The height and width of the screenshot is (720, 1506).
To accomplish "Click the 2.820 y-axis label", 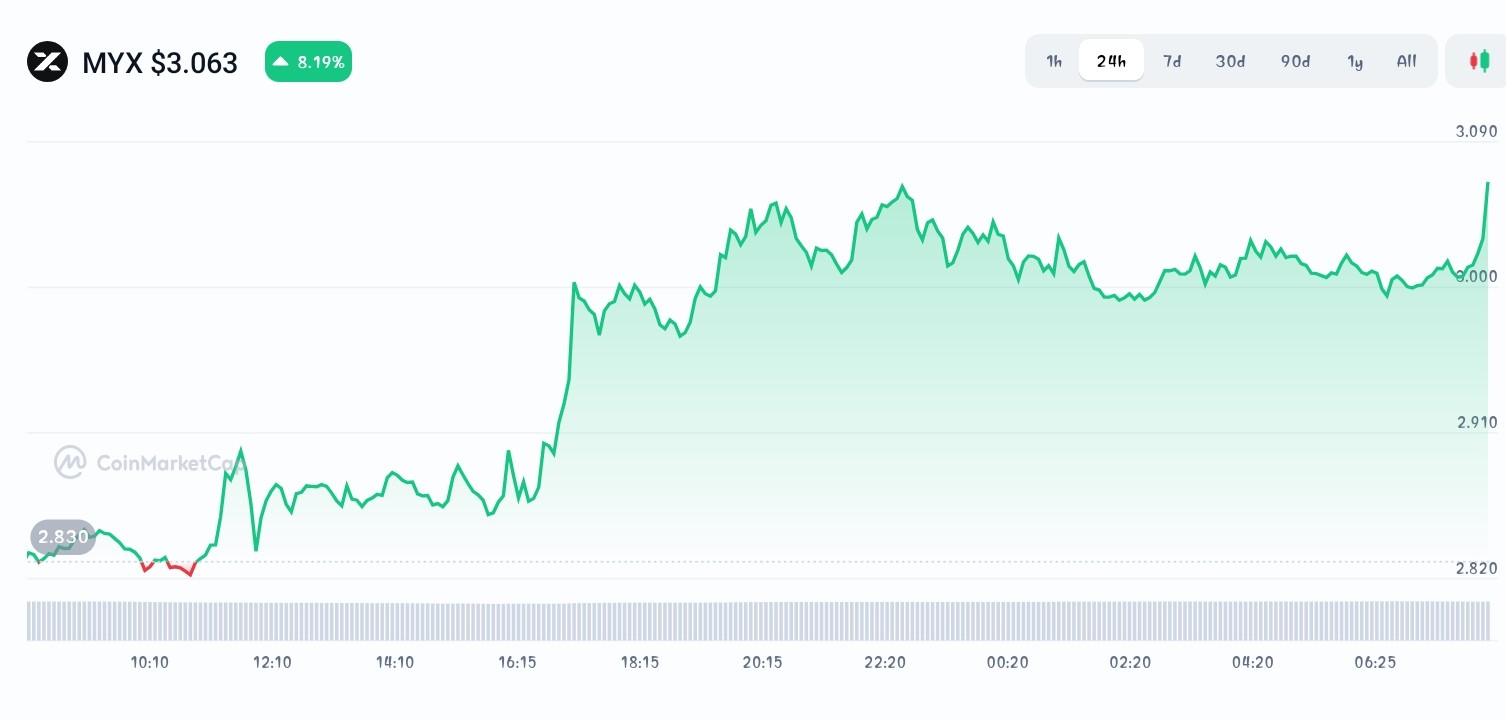I will tap(1476, 568).
